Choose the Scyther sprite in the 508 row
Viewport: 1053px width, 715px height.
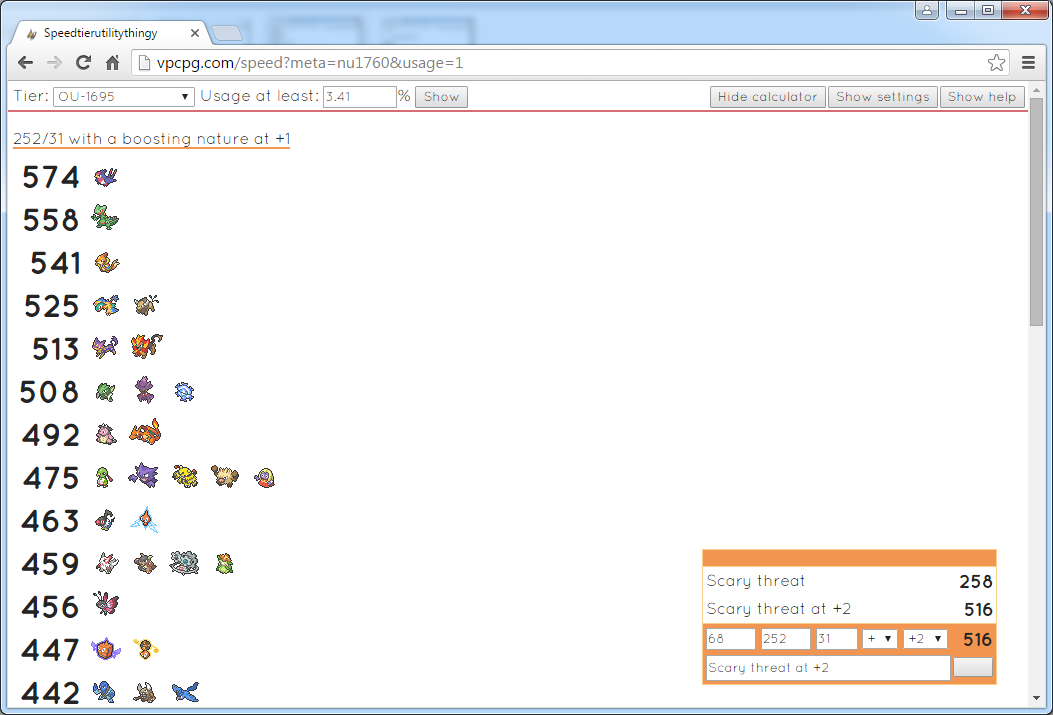(105, 391)
